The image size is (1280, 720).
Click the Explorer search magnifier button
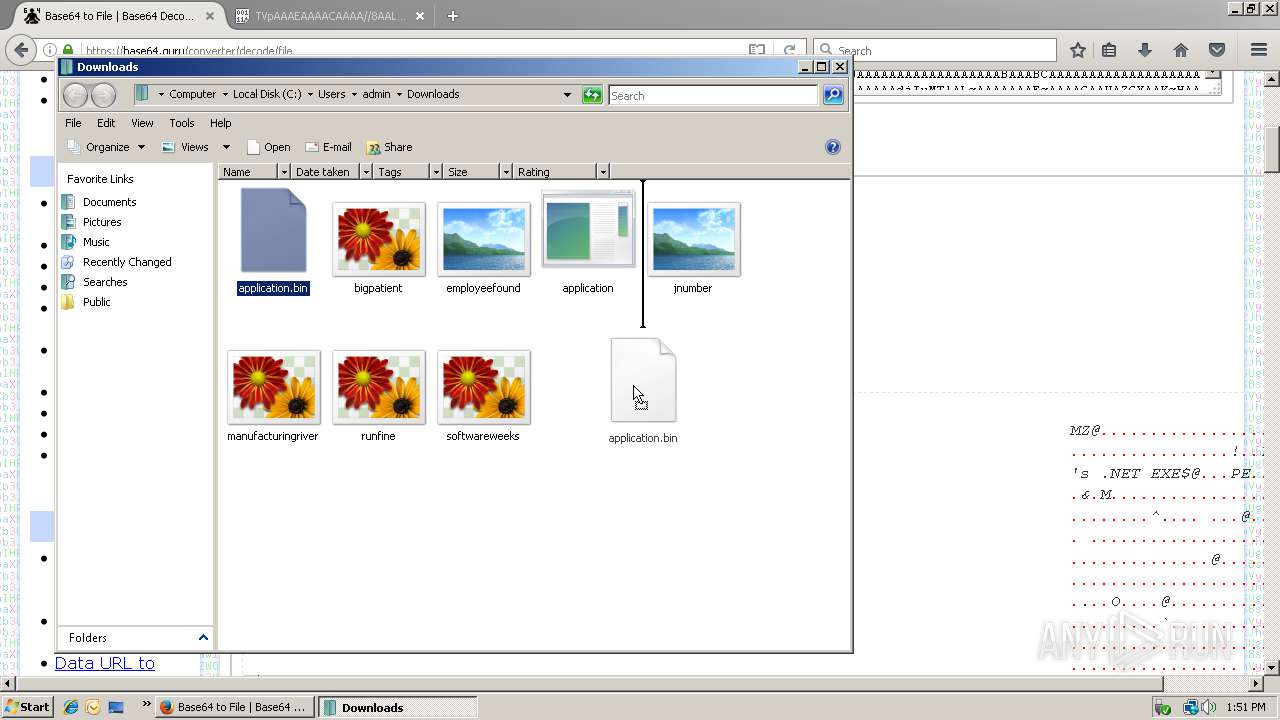tap(833, 95)
